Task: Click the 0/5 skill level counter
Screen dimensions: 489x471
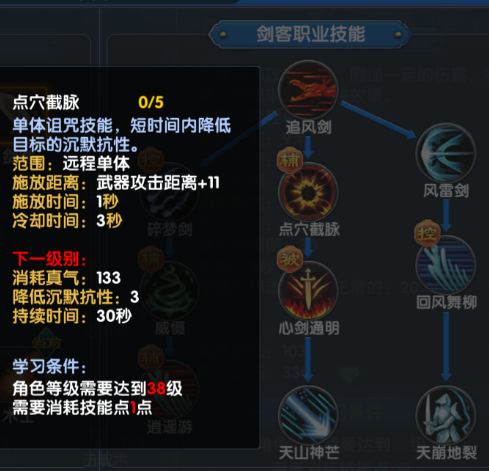Action: tap(151, 102)
